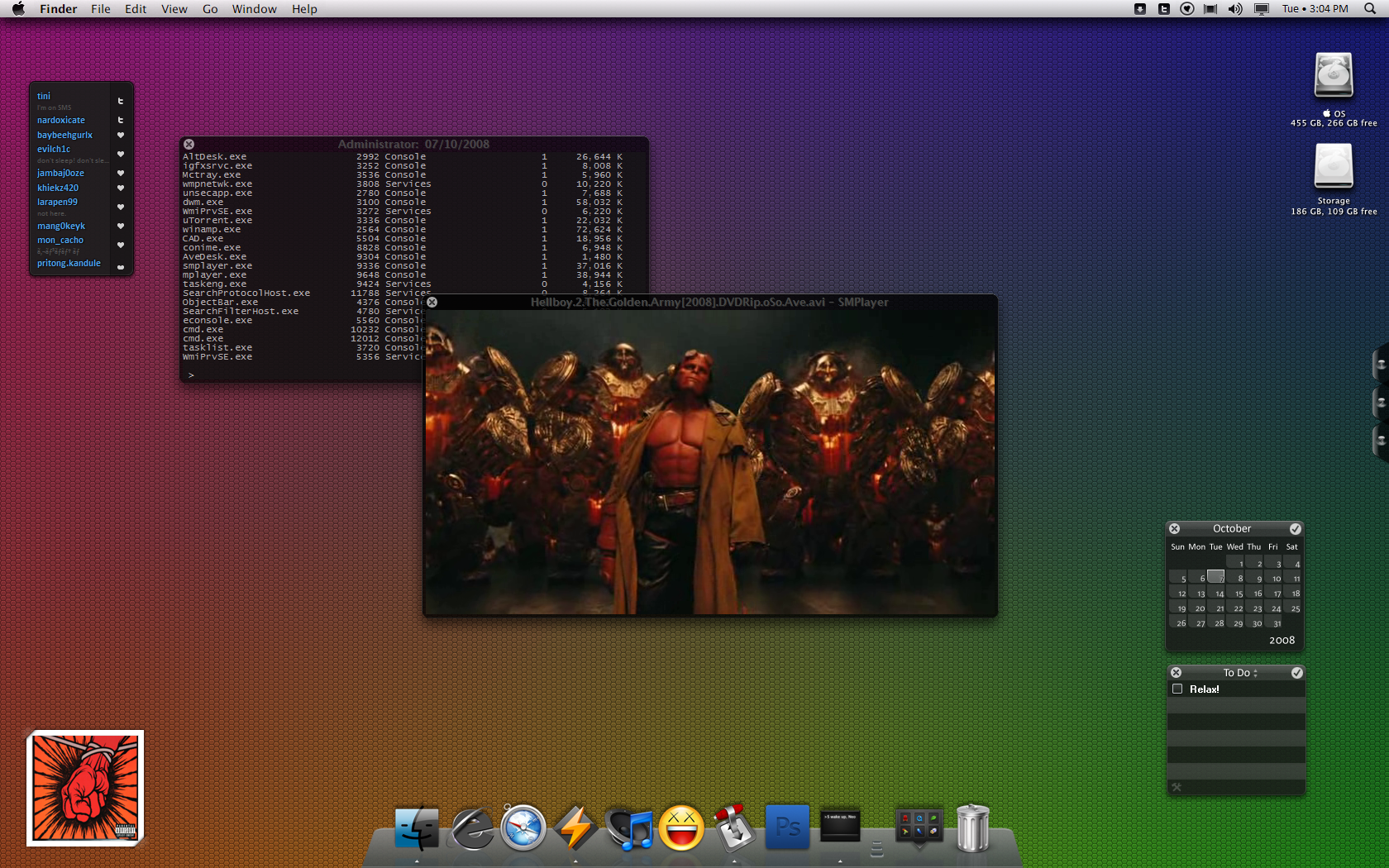The width and height of the screenshot is (1389, 868).
Task: Close the October calendar widget
Action: coord(1175,529)
